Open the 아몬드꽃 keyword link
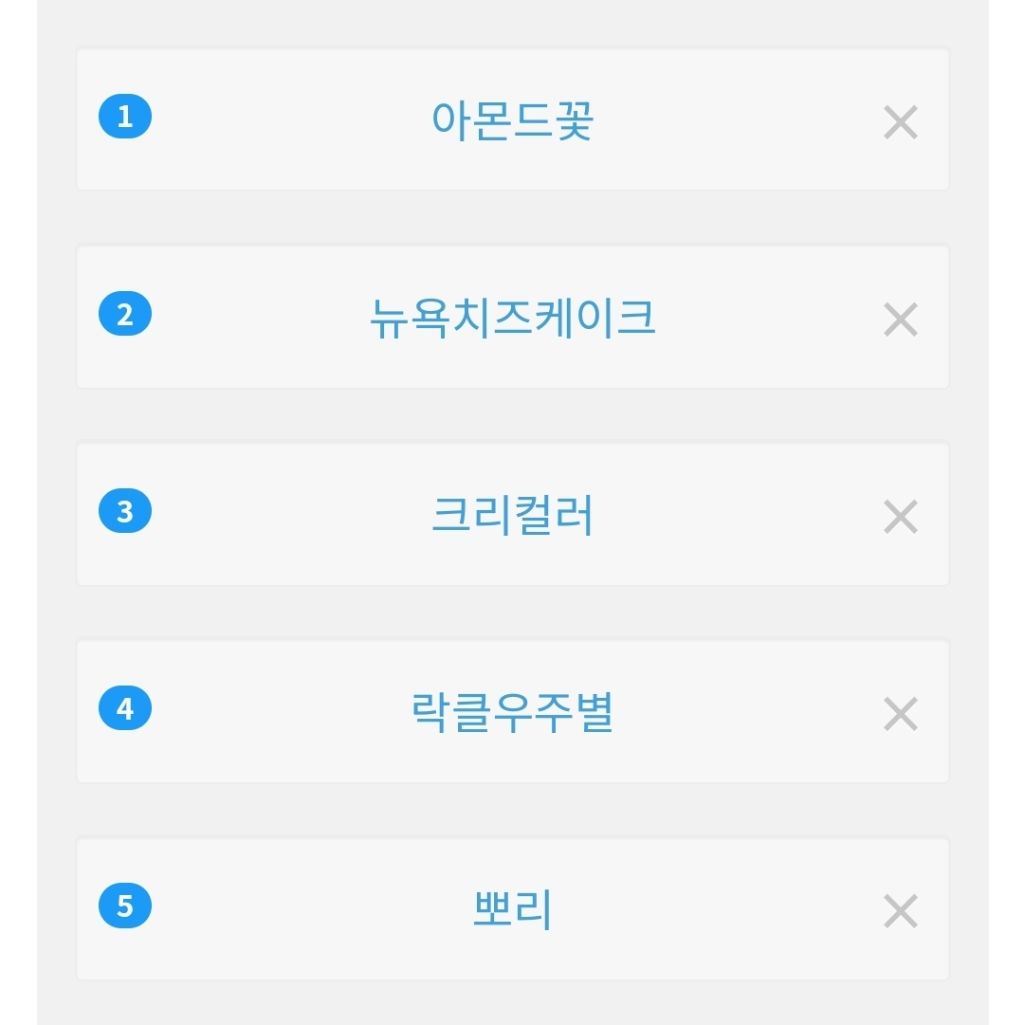 [512, 121]
